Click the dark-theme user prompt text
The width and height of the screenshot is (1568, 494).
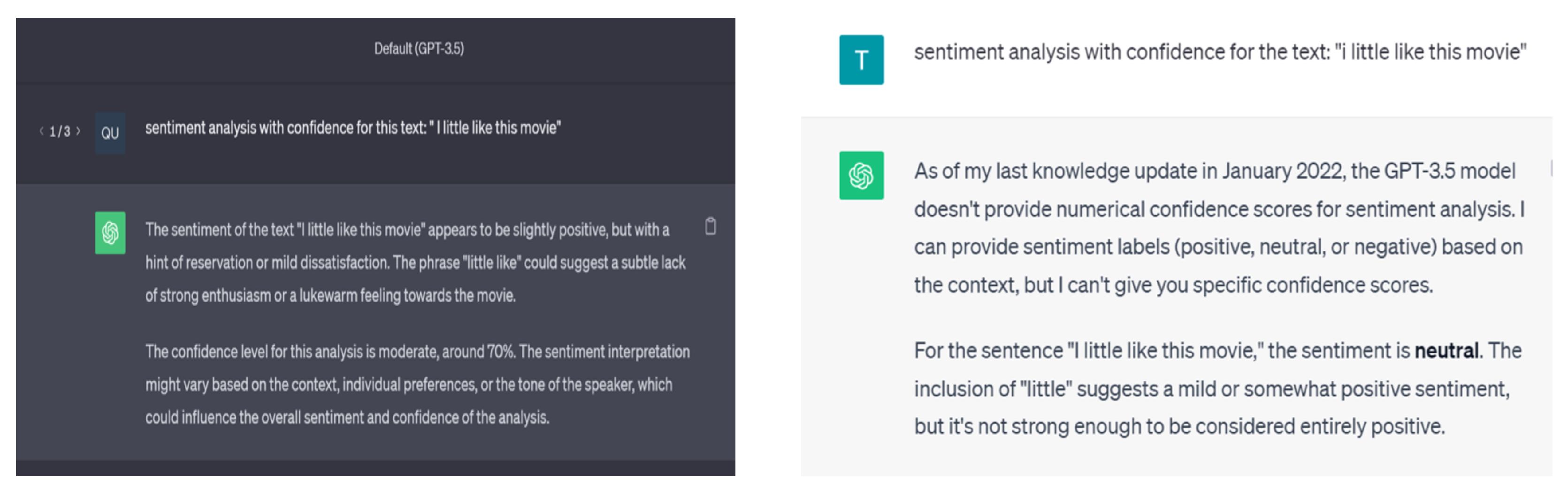pos(352,128)
